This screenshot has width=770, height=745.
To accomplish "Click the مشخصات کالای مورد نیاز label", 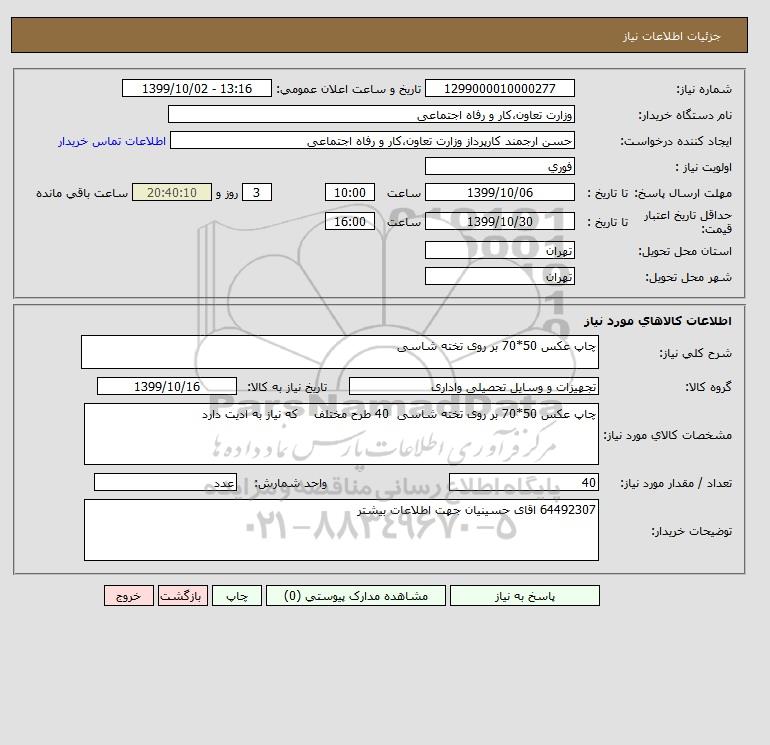I will click(x=667, y=435).
